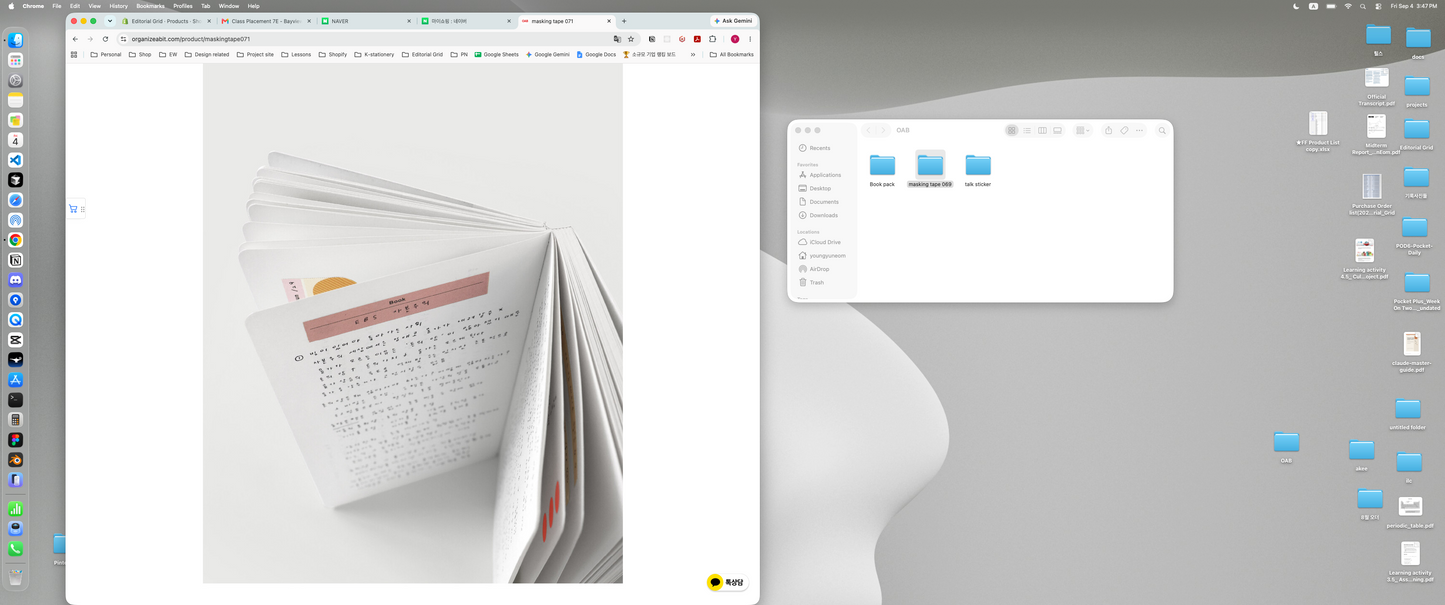Expand the Chrome tab search dropdown

click(x=110, y=21)
